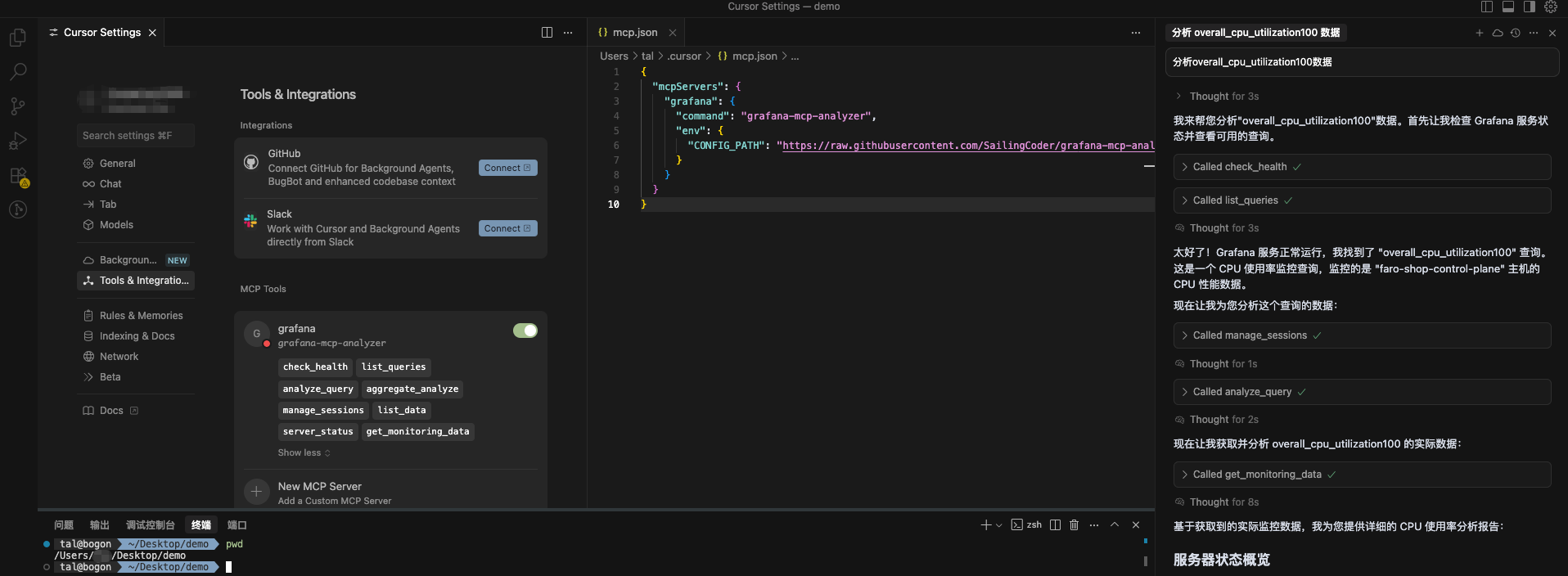The width and height of the screenshot is (1568, 576).
Task: Open the Extensions view icon
Action: [x=18, y=176]
